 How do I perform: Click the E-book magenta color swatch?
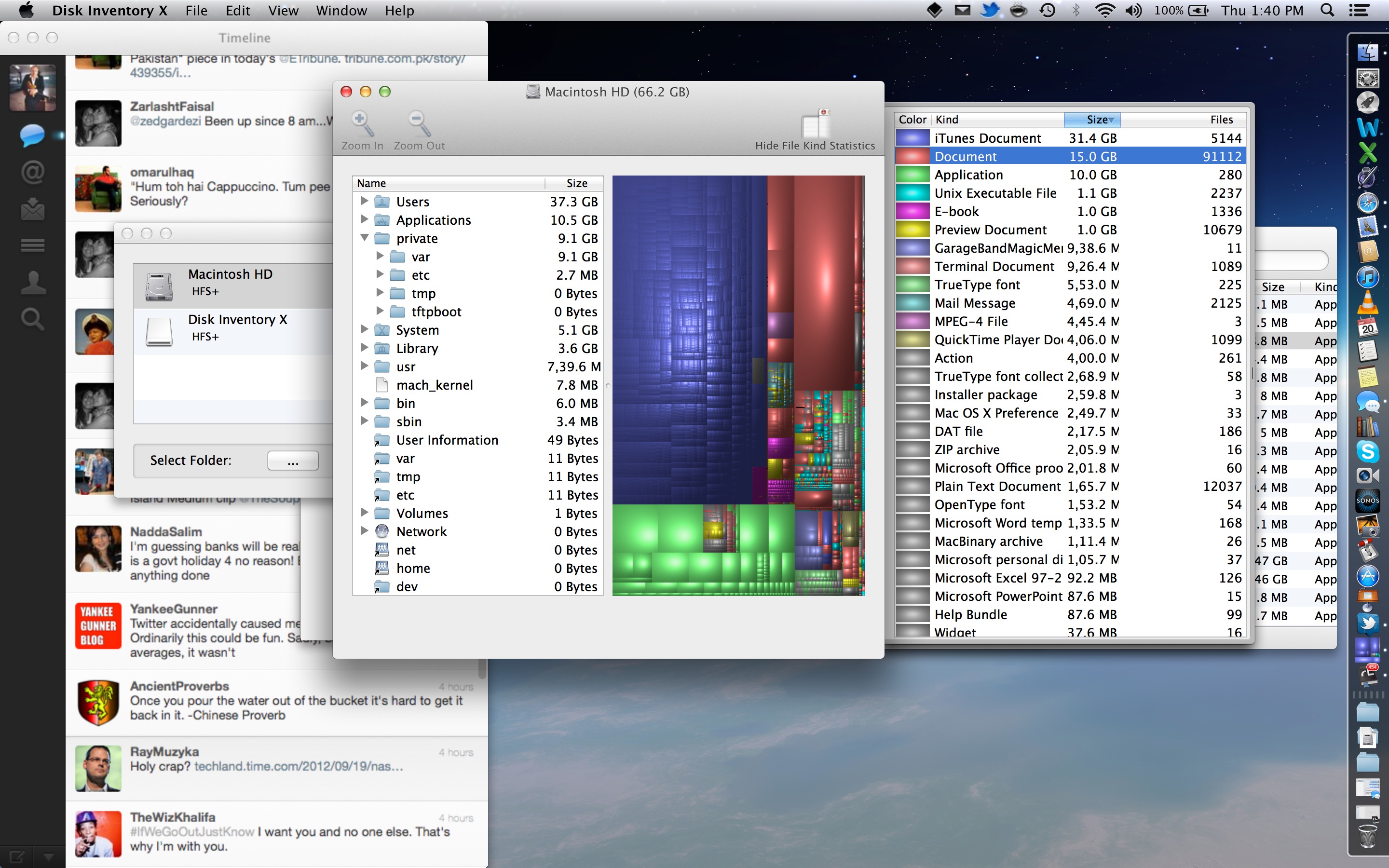[912, 211]
